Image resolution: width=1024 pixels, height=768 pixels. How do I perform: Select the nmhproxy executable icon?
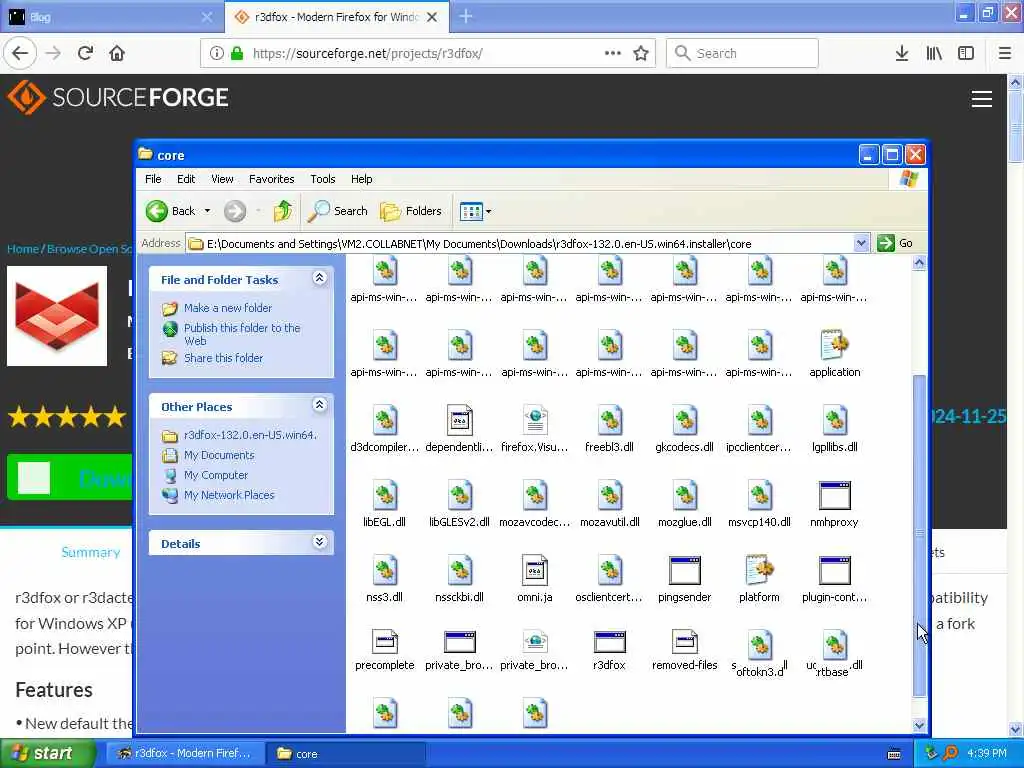tap(834, 496)
